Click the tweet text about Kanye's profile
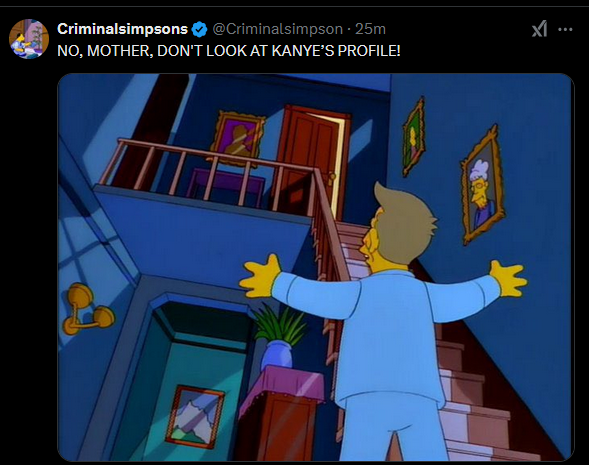This screenshot has height=465, width=589. [229, 50]
